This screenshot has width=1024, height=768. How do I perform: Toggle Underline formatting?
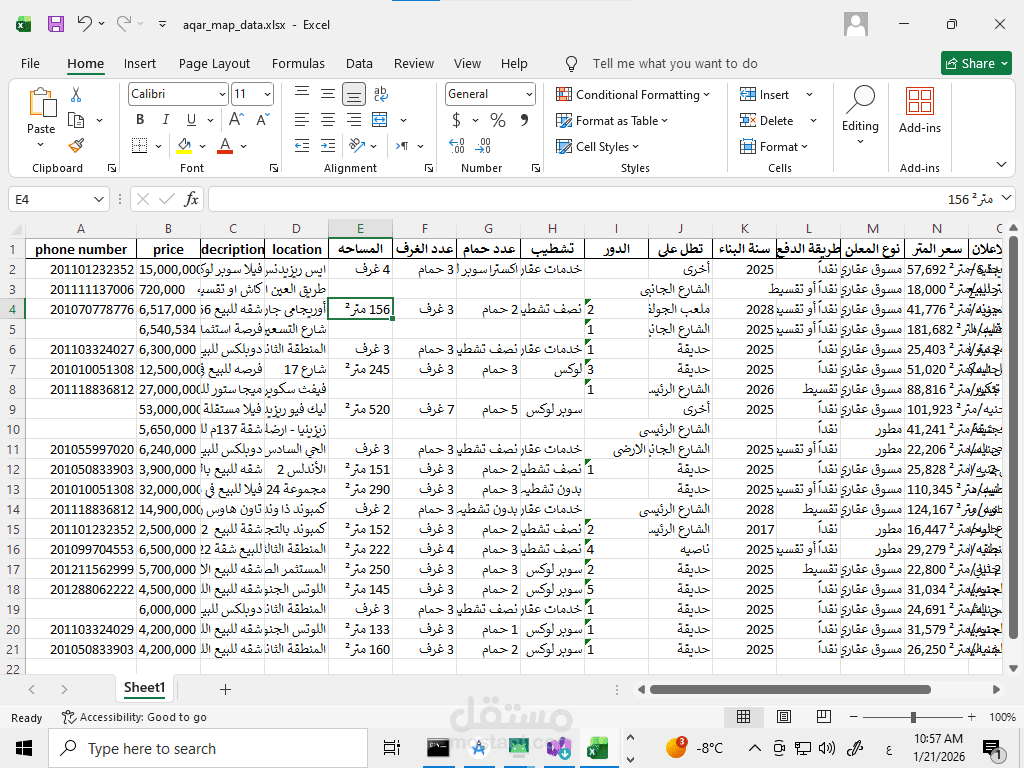[191, 120]
